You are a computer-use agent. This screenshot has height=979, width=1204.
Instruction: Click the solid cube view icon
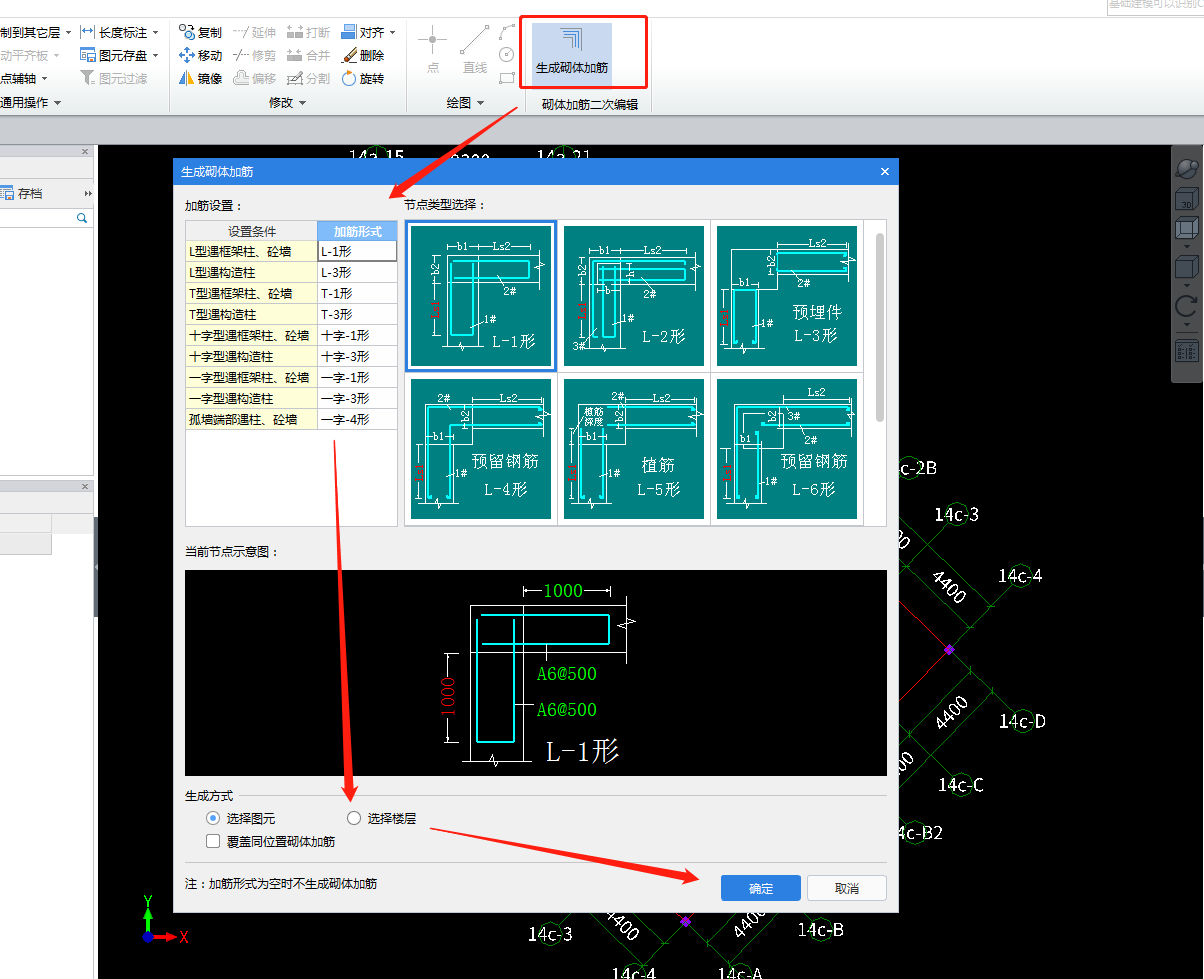(1187, 267)
